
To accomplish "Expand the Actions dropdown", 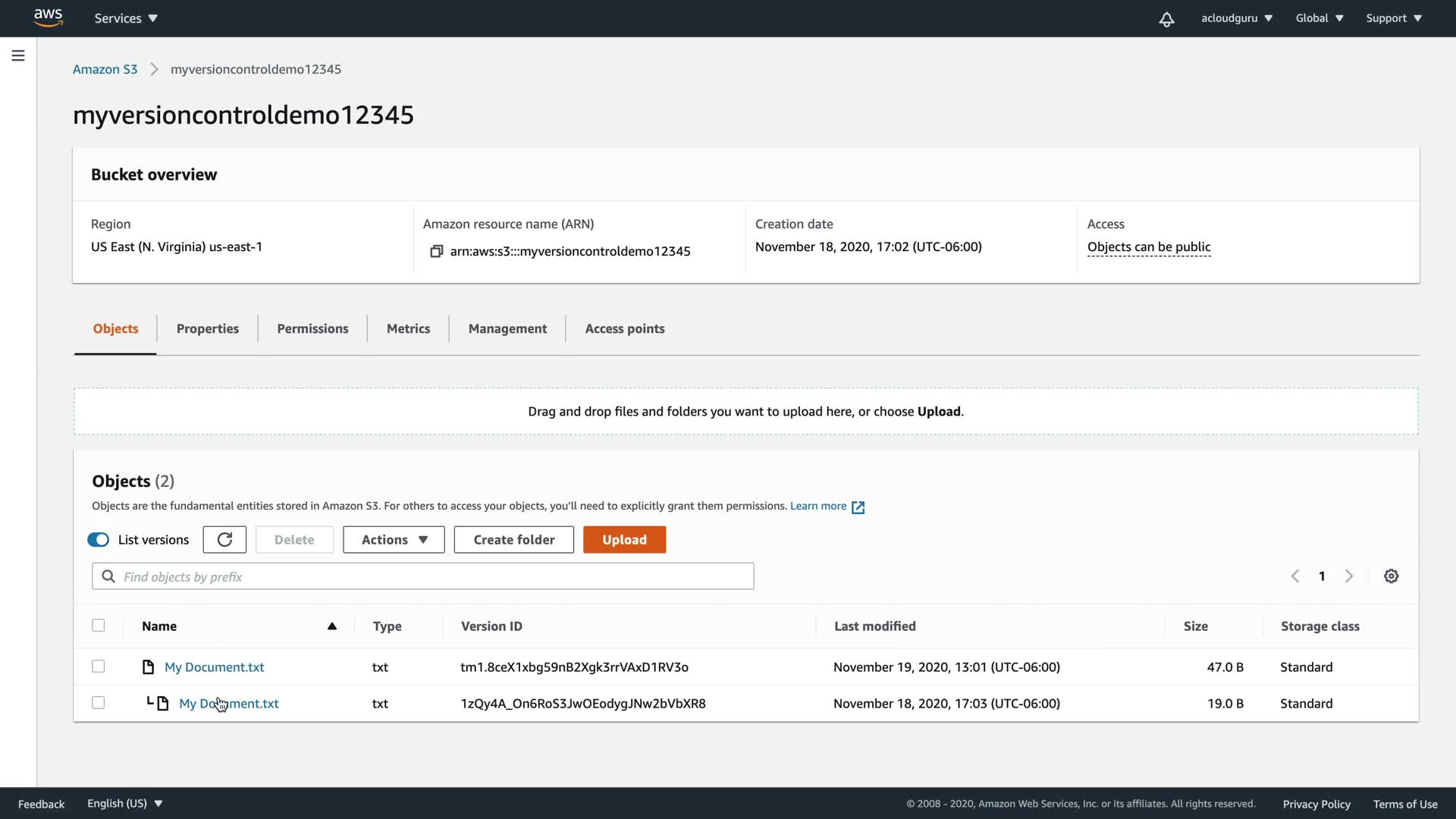I will [394, 539].
